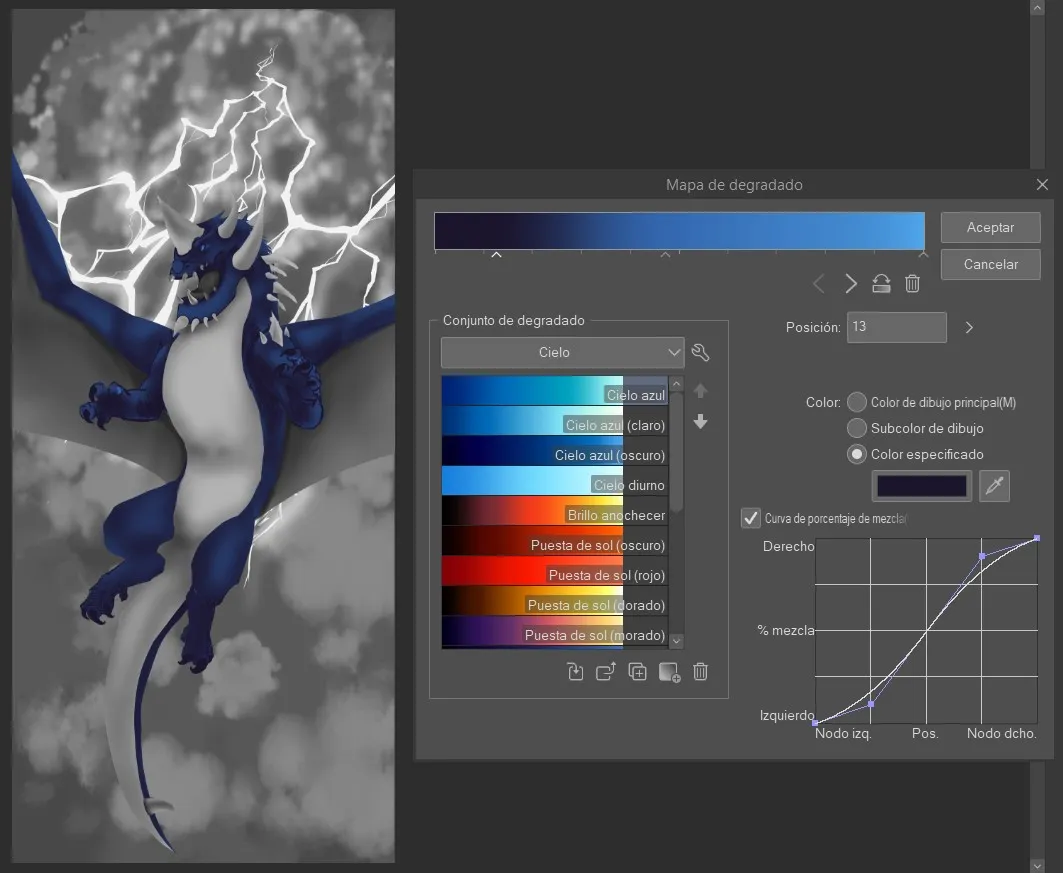Close the Mapa de degradado dialog
1063x873 pixels.
[x=1042, y=184]
